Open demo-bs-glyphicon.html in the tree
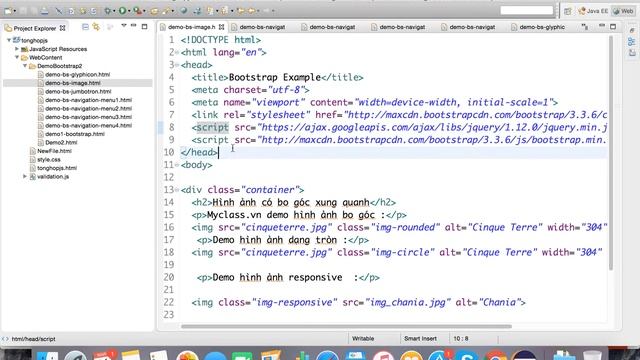This screenshot has height=360, width=640. (77, 74)
